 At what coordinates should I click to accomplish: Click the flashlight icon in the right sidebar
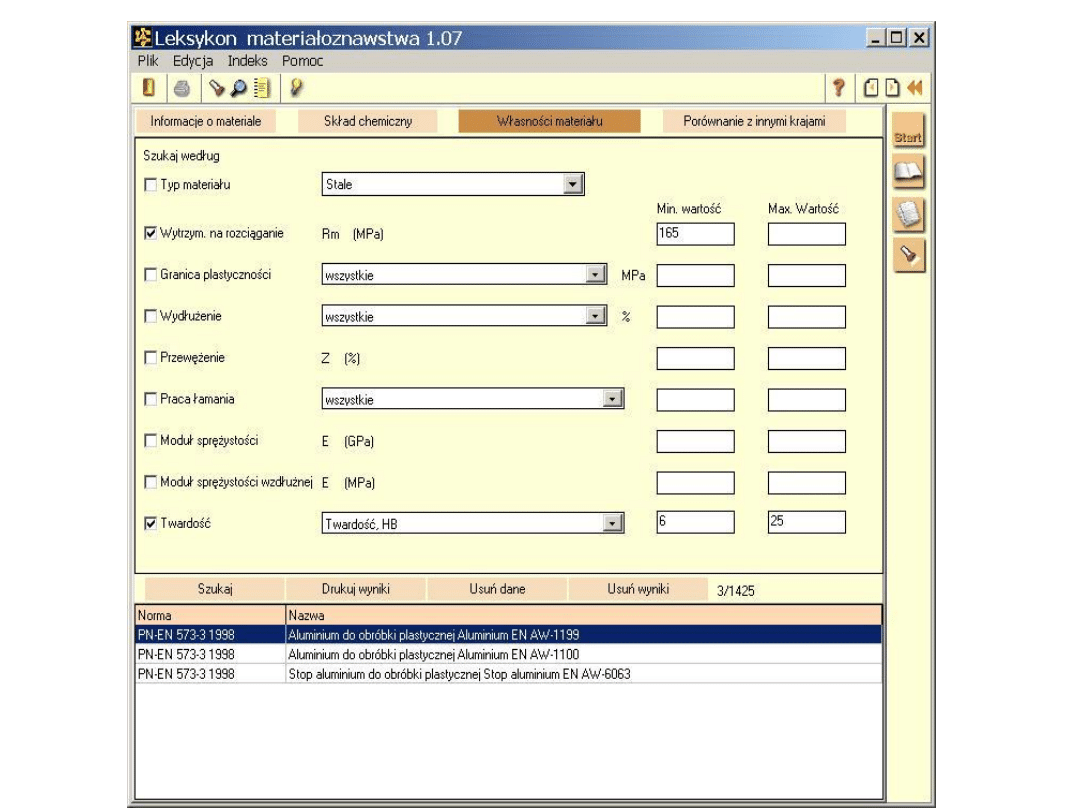click(x=908, y=255)
